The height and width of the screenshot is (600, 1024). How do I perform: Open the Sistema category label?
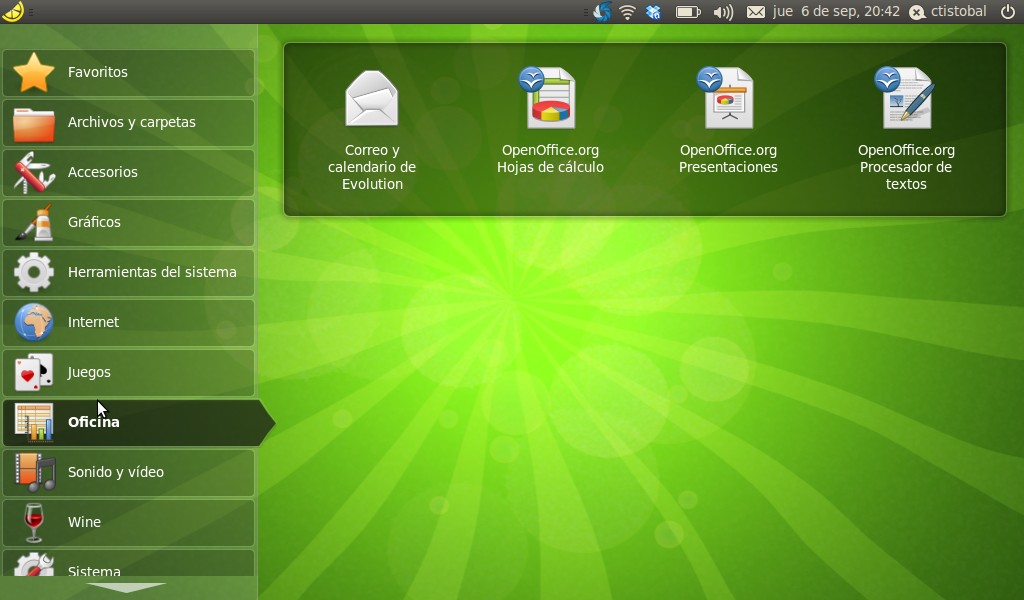94,571
